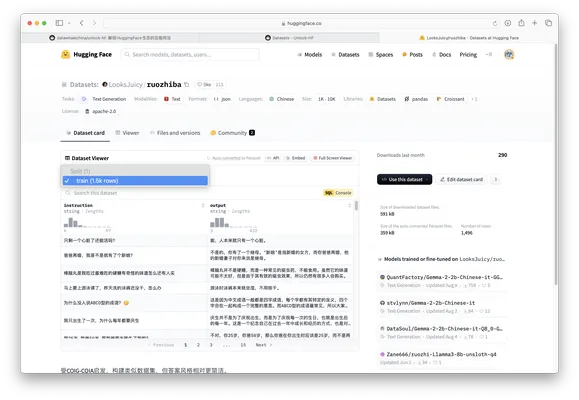Click the 215 likes count
Image resolution: width=579 pixels, height=400 pixels.
219,85
